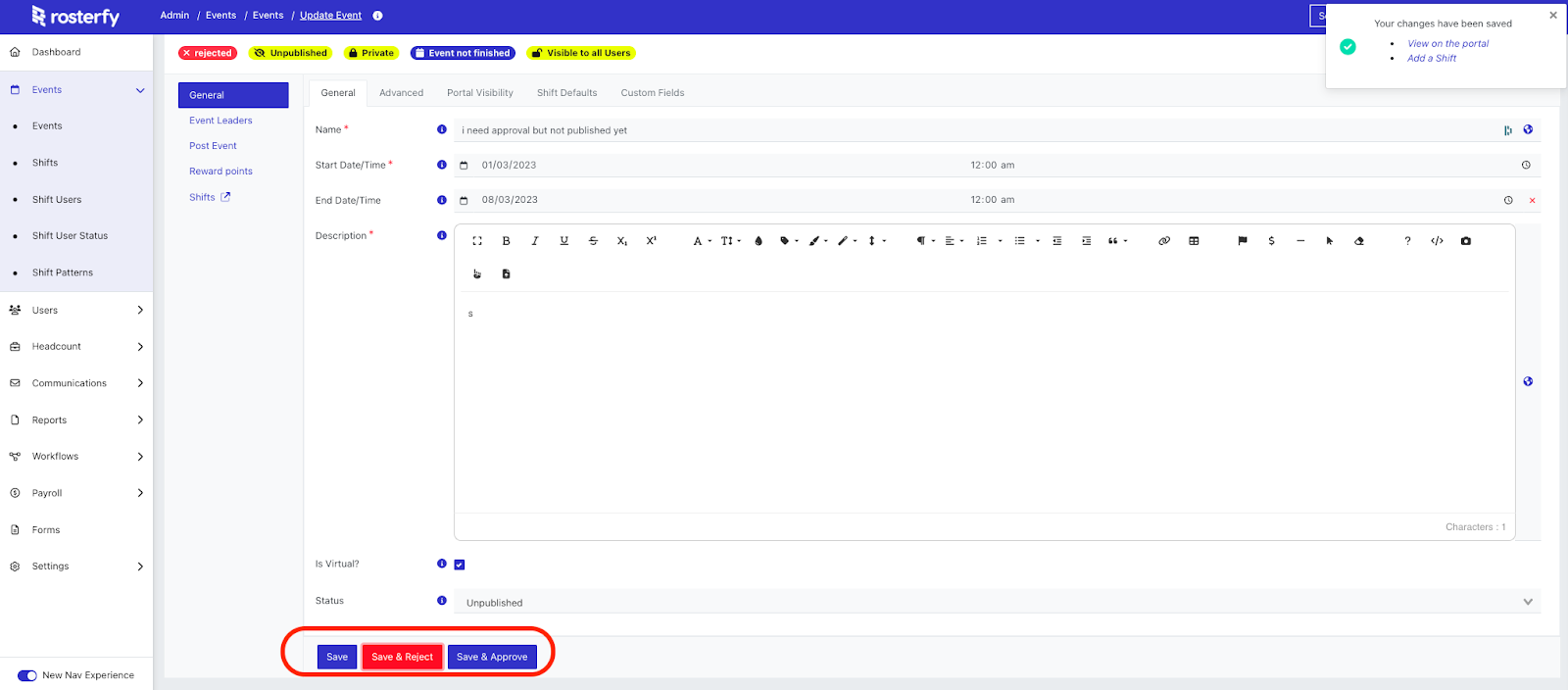Open the inline class tag menu
The width and height of the screenshot is (1568, 690).
click(x=789, y=241)
